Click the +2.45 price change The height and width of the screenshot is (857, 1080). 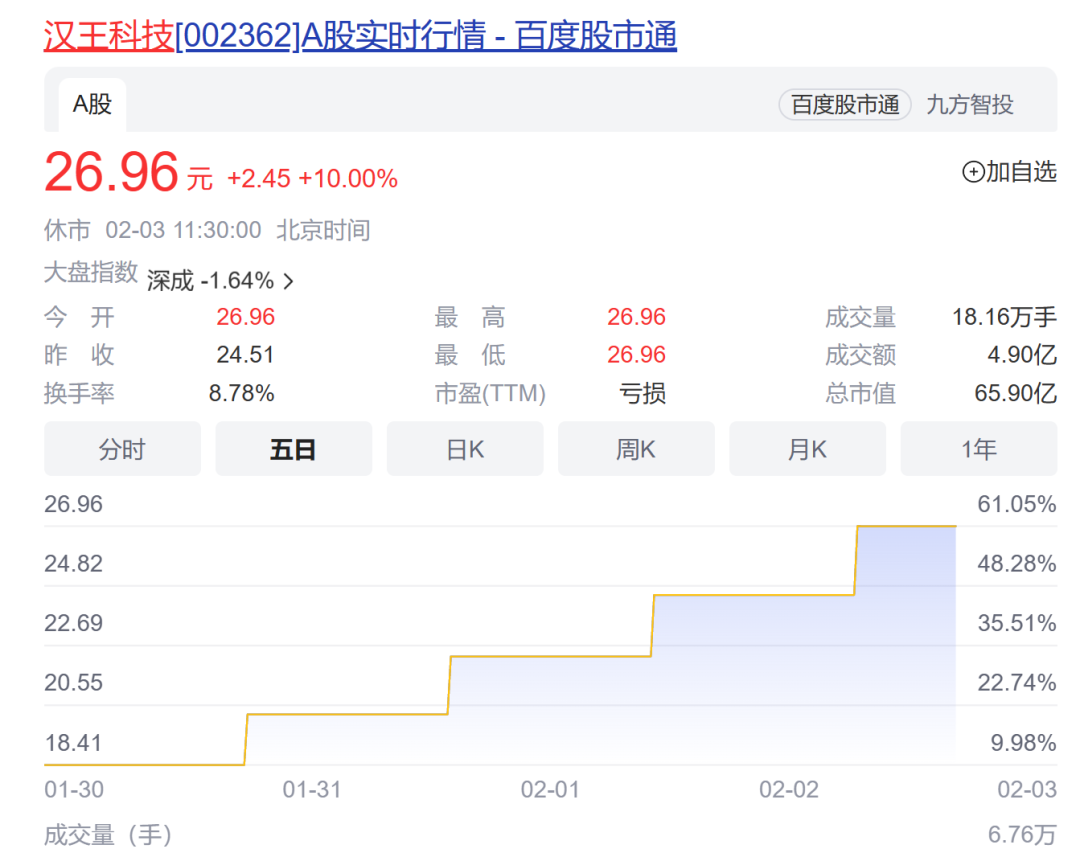point(259,178)
